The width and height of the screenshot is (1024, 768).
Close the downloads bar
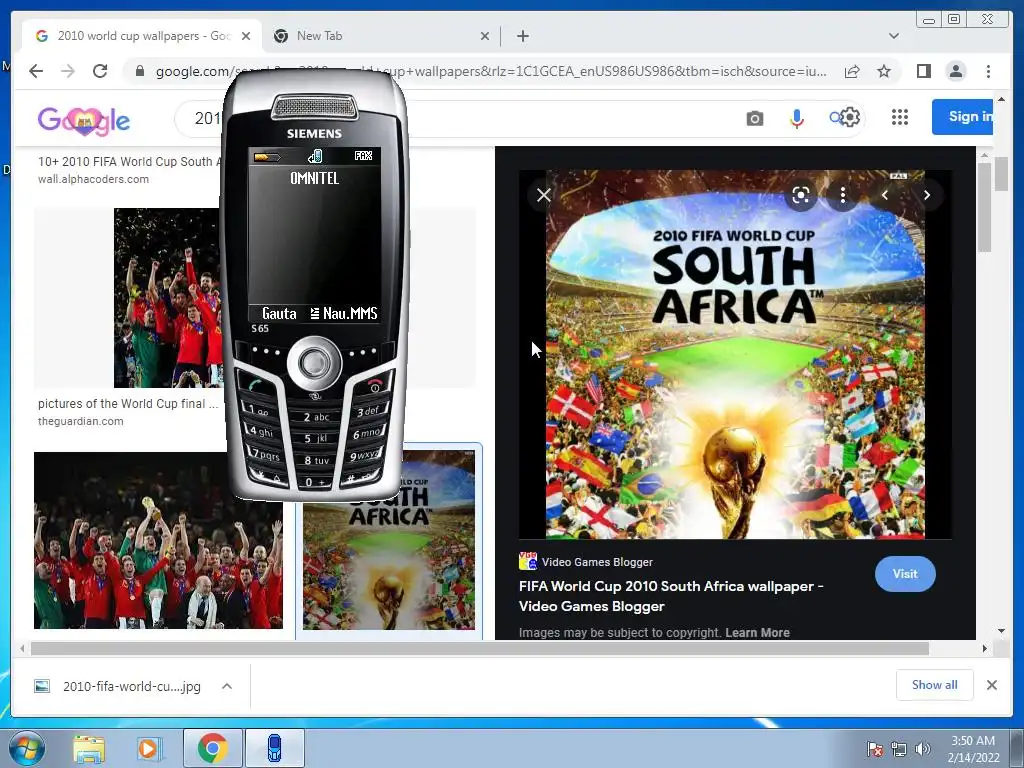point(991,684)
